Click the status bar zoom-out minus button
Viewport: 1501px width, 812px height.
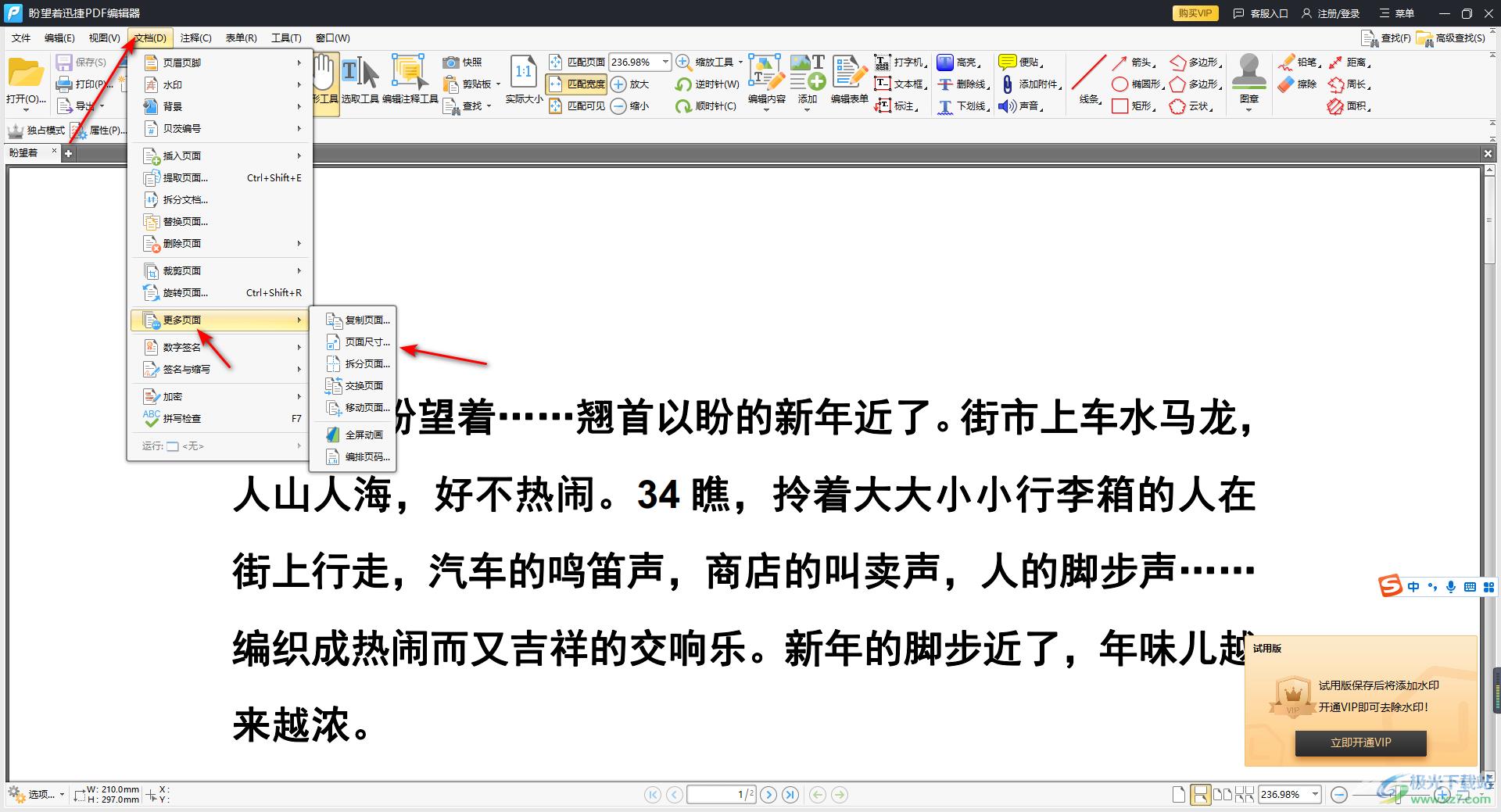click(1338, 795)
